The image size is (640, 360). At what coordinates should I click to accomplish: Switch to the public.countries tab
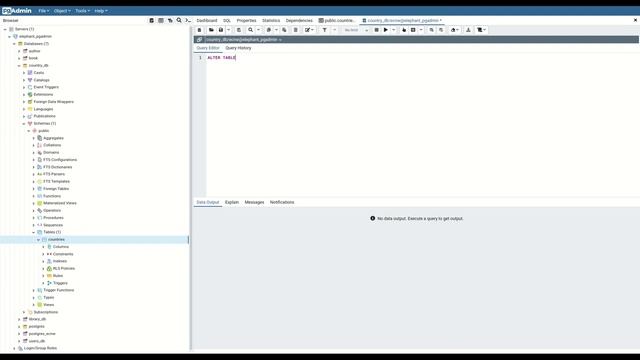pyautogui.click(x=337, y=20)
